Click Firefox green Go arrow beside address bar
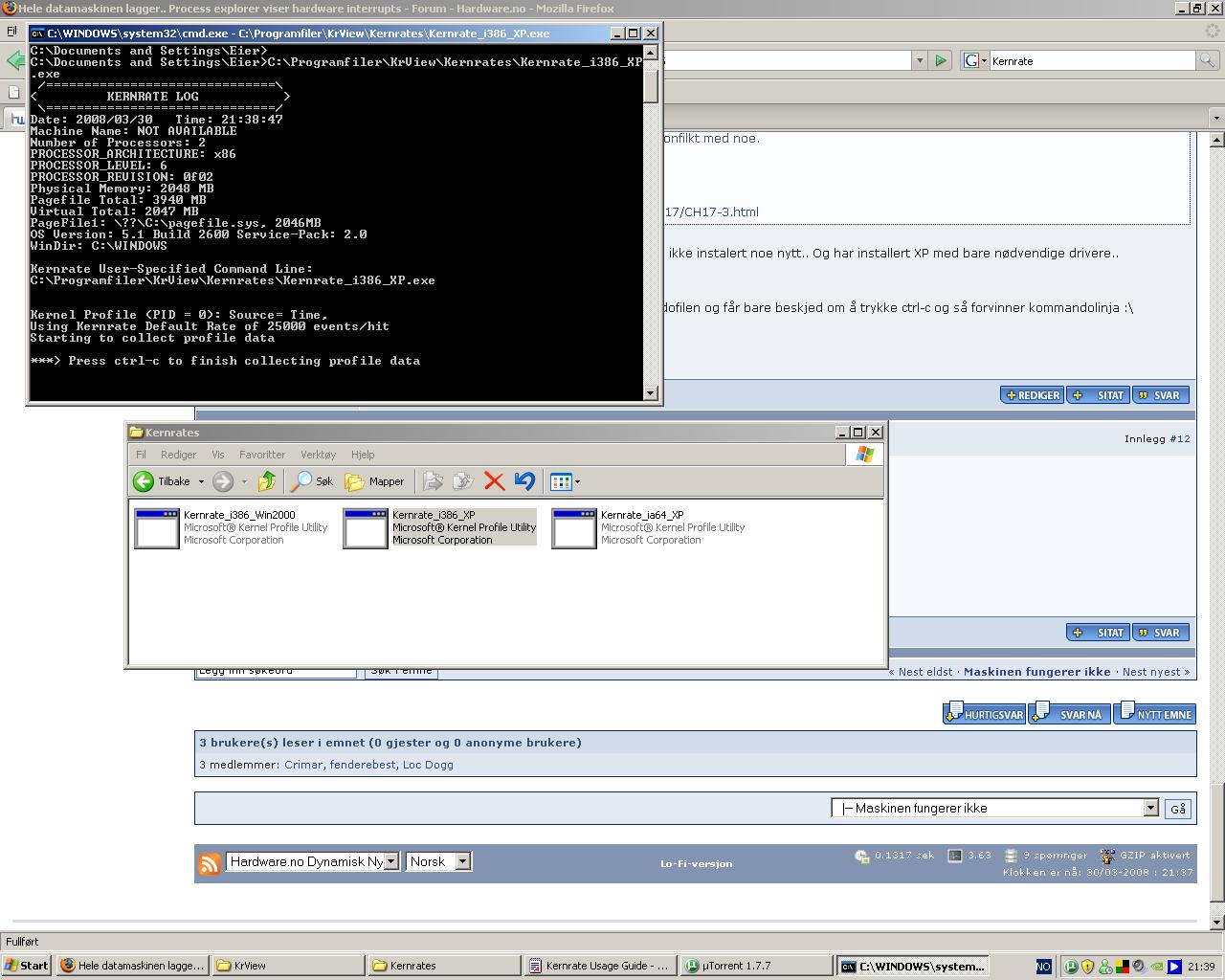Viewport: 1225px width, 980px height. click(x=941, y=60)
